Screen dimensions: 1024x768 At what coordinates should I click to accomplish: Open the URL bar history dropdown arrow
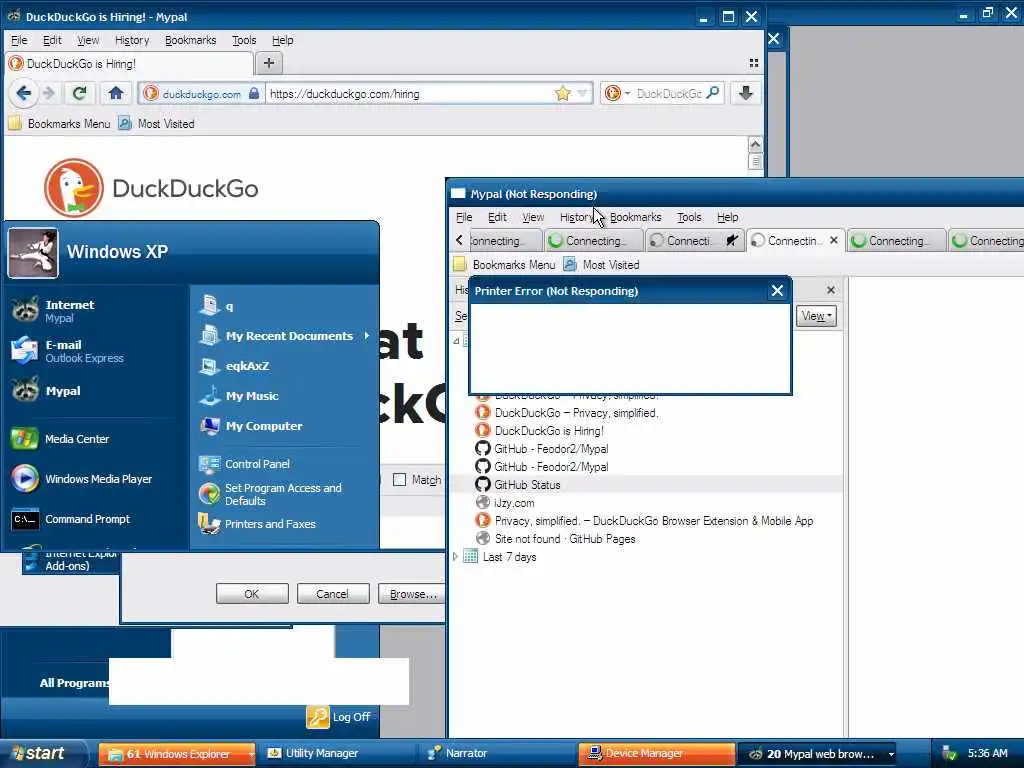[x=583, y=93]
